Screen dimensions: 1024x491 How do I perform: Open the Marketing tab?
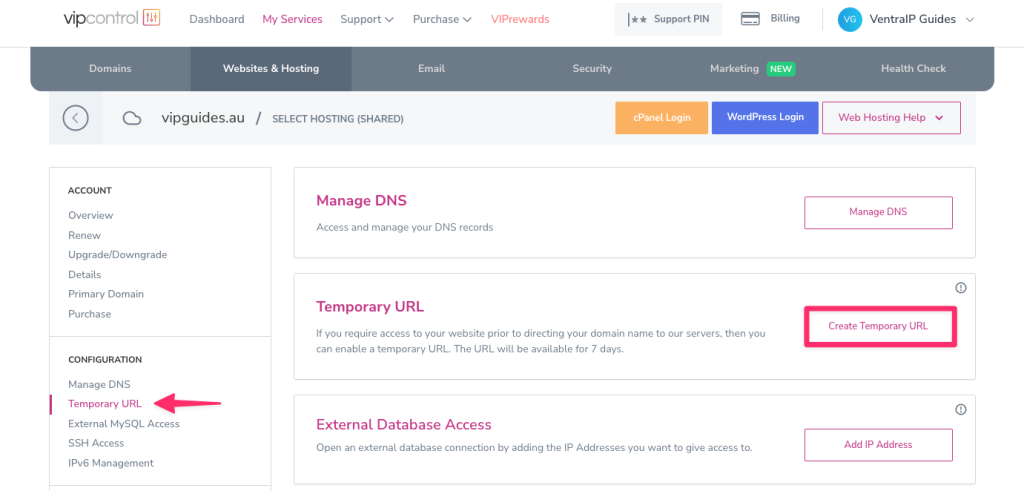coord(752,69)
